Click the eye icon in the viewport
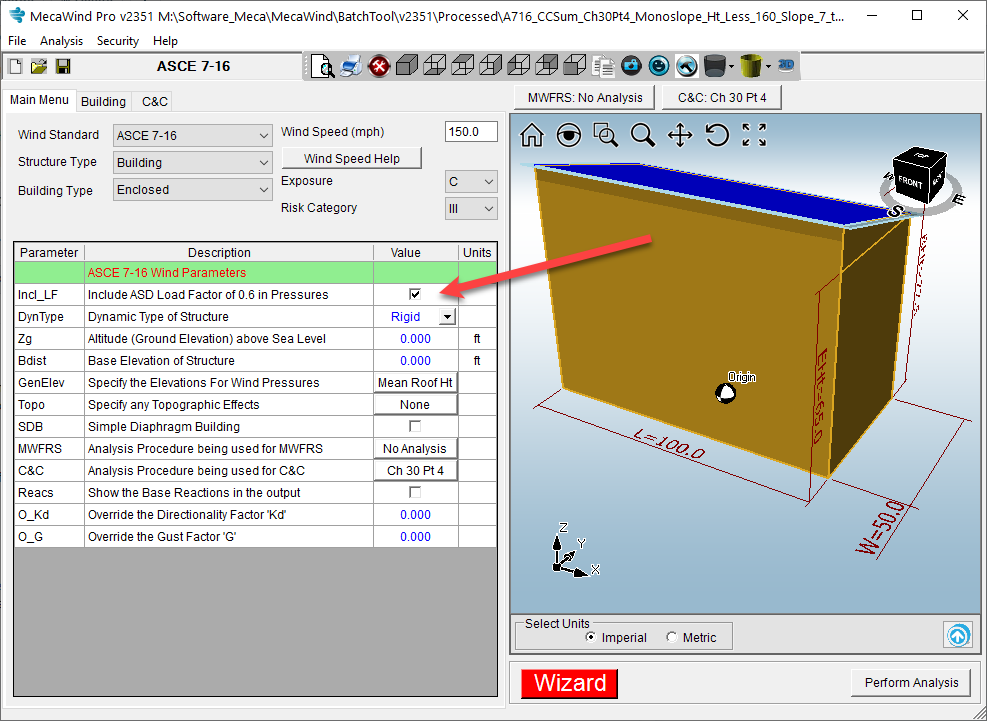987x721 pixels. [x=568, y=135]
